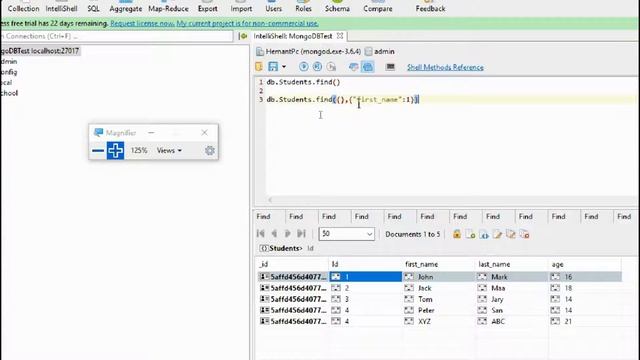Click the run statement at cursor icon
The height and width of the screenshot is (360, 640).
(317, 67)
